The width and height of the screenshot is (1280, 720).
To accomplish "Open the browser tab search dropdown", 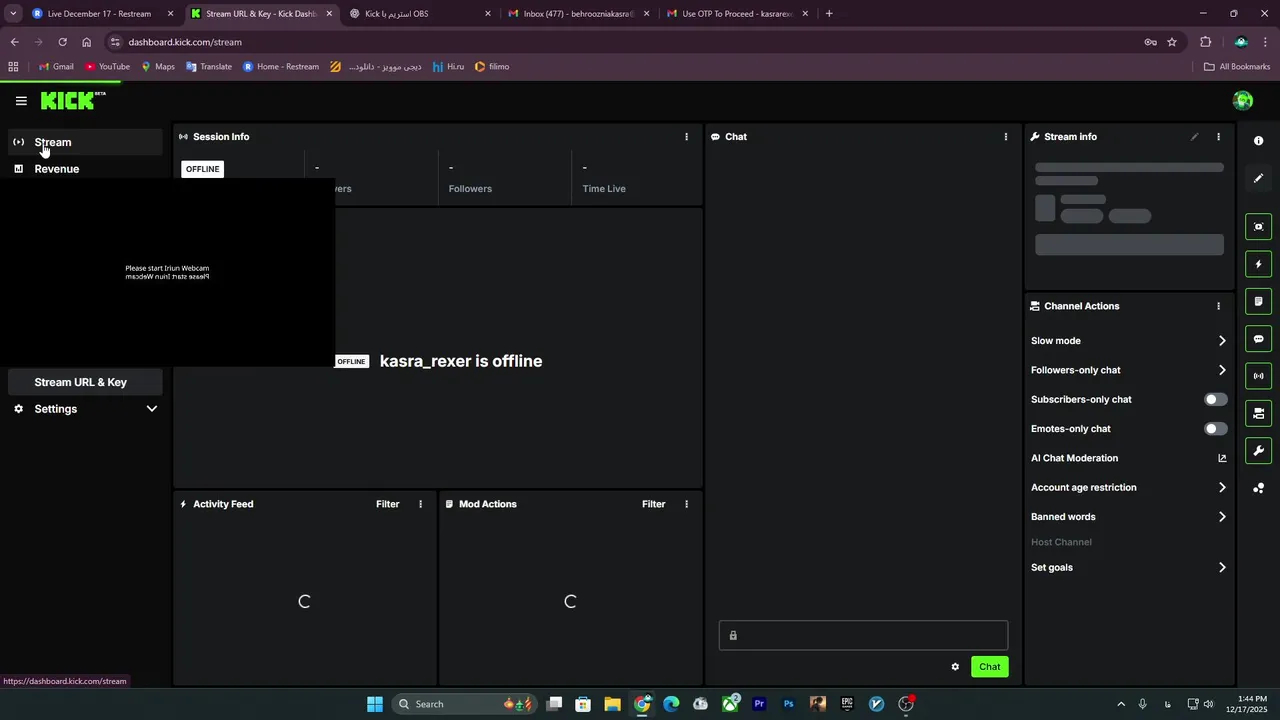I will coord(13,14).
